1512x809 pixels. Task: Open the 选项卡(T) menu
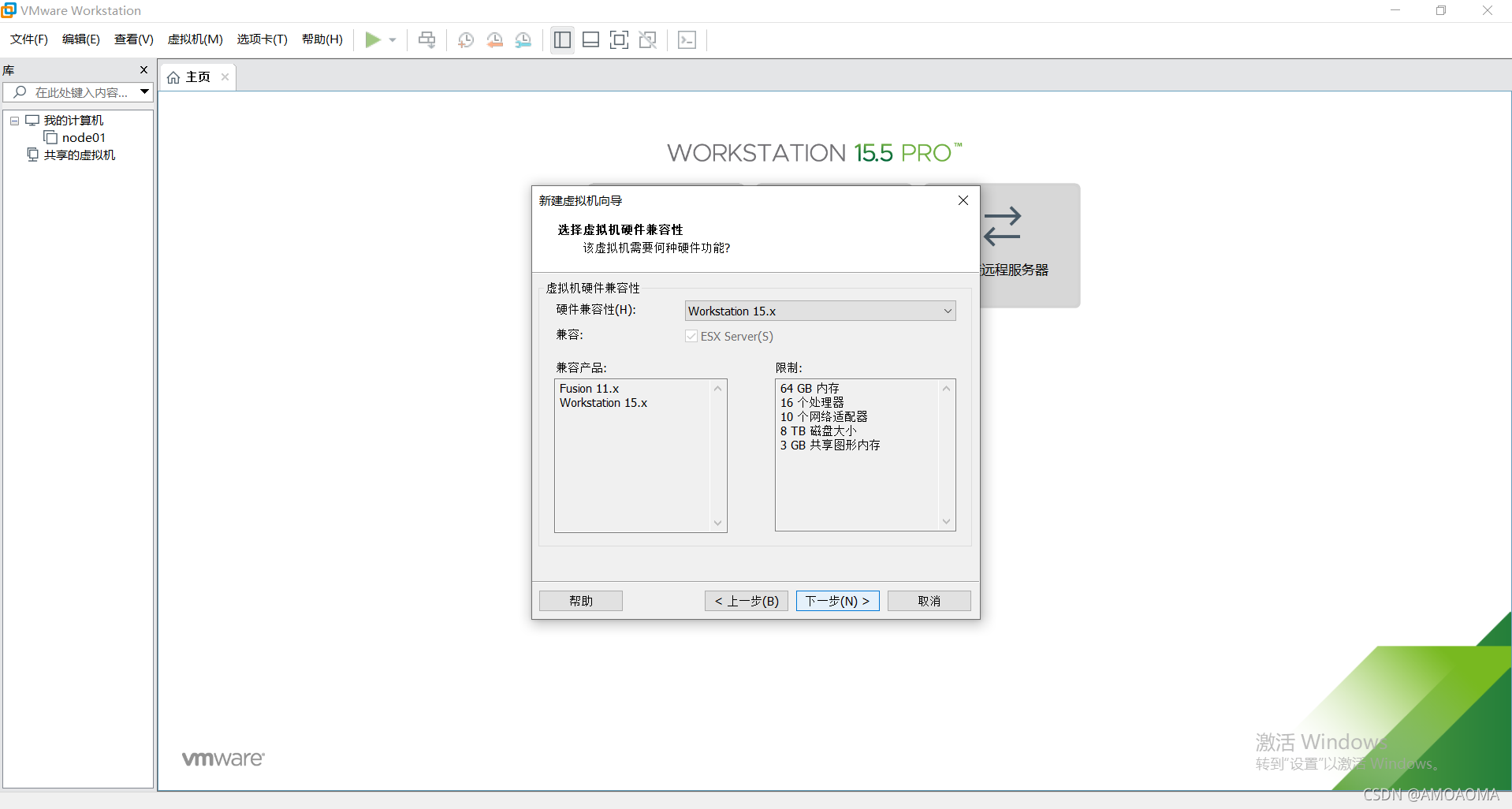263,39
